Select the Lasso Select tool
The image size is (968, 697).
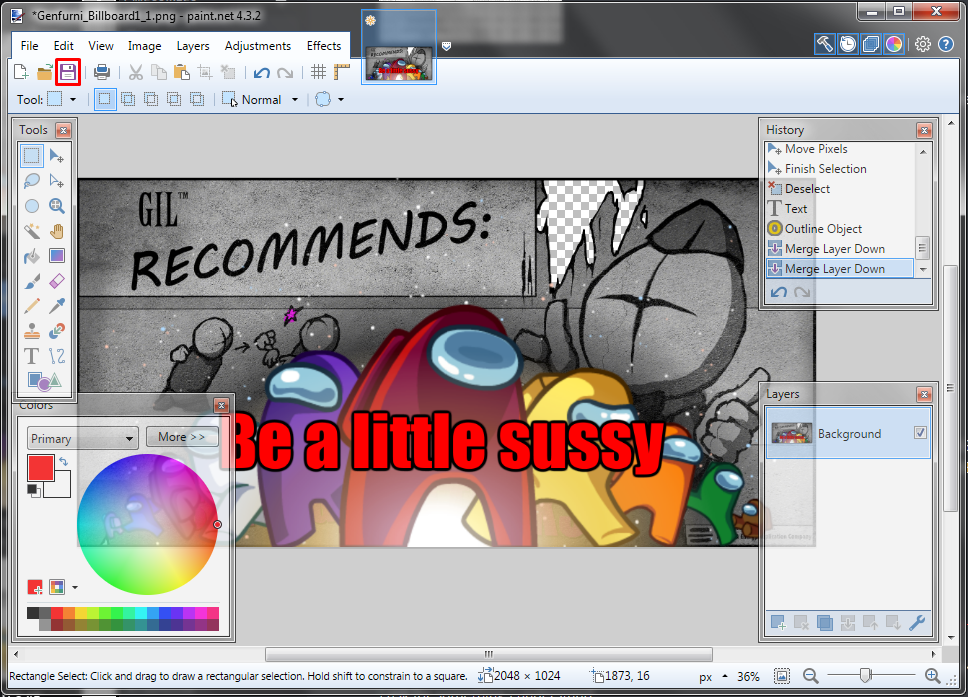[32, 181]
